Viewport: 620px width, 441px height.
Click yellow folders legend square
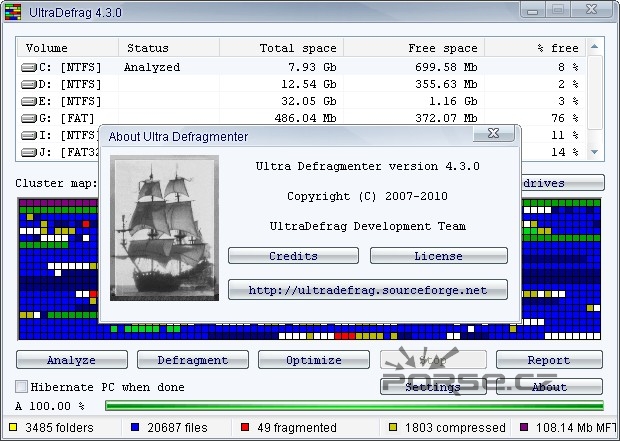[x=13, y=427]
